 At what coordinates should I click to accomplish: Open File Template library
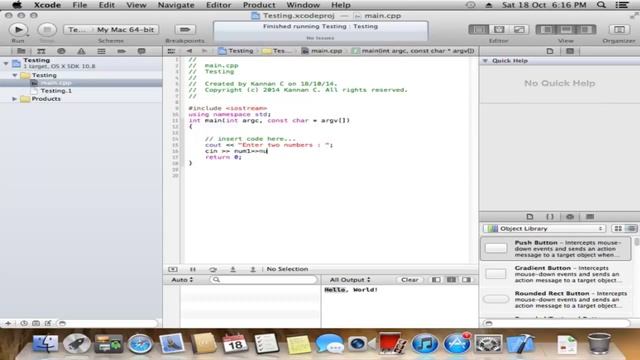[x=530, y=217]
